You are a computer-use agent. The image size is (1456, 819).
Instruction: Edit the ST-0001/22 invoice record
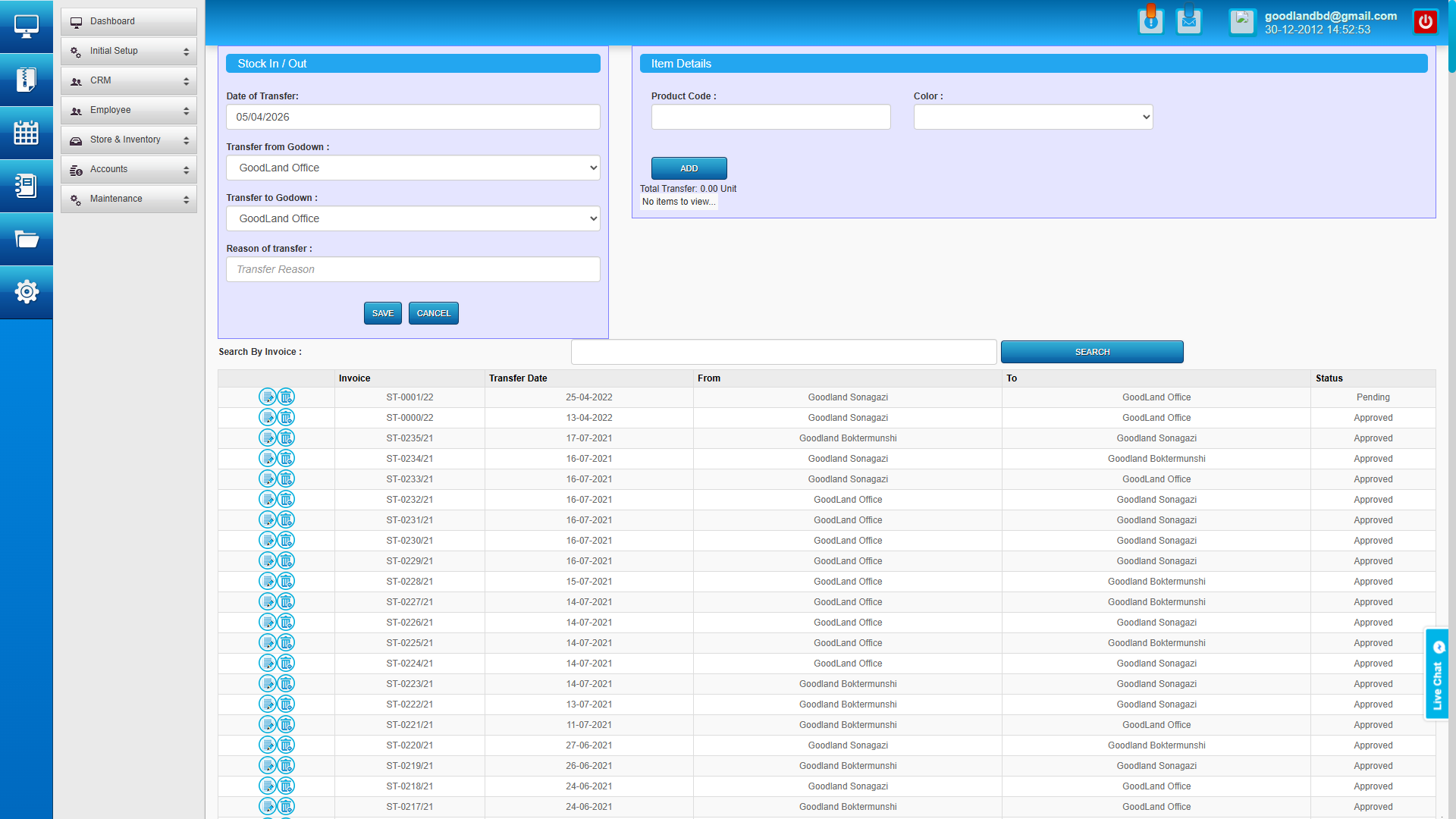pyautogui.click(x=268, y=397)
